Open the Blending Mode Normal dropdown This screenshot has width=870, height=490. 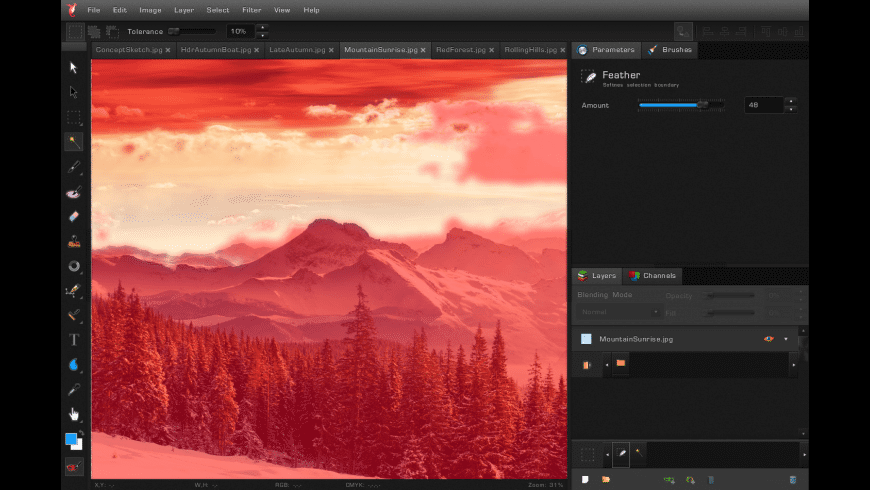click(618, 312)
